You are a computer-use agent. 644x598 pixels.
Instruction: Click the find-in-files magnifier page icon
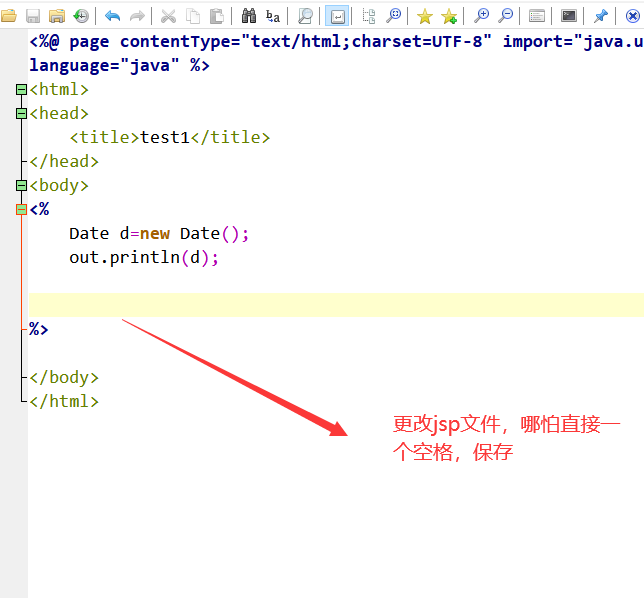[x=305, y=16]
